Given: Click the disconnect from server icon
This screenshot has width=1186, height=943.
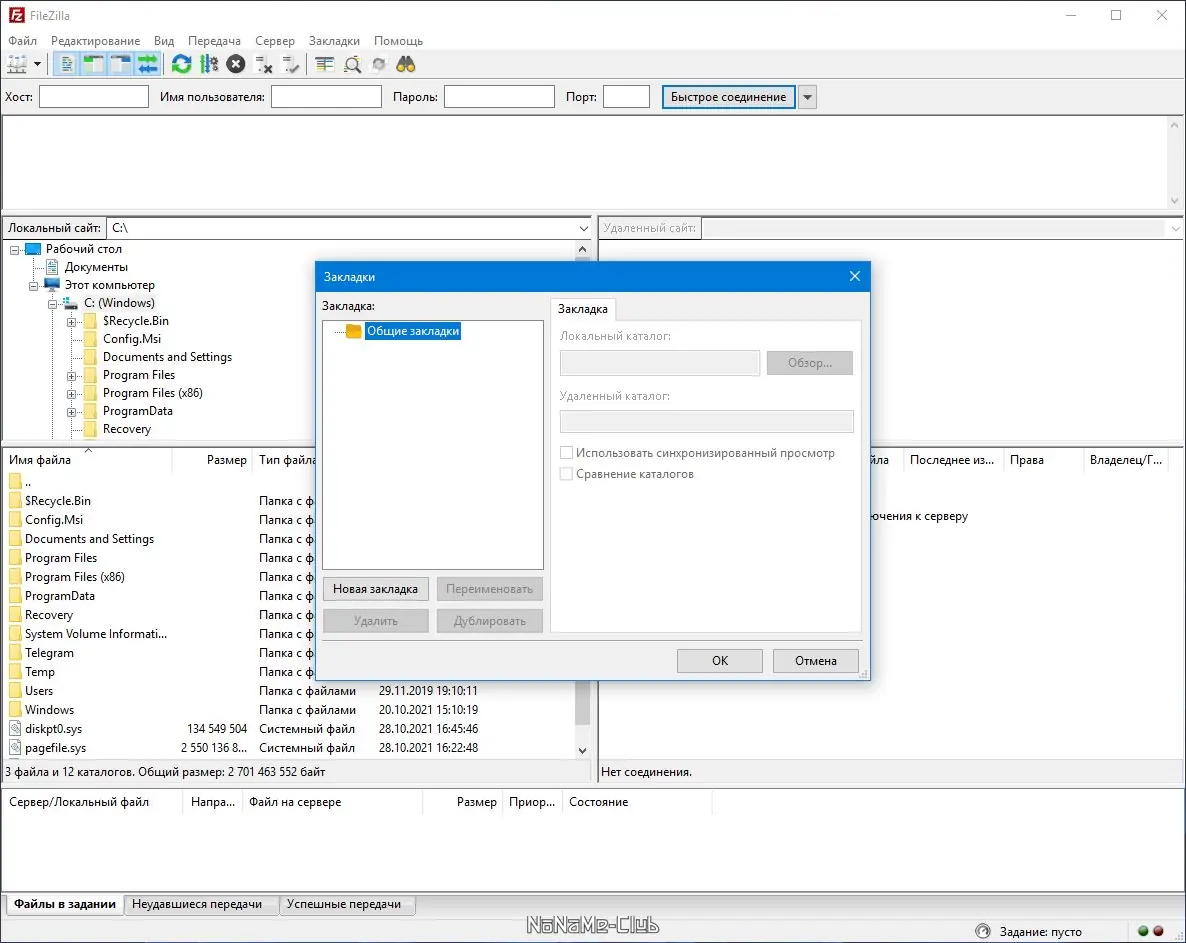Looking at the screenshot, I should tap(263, 65).
